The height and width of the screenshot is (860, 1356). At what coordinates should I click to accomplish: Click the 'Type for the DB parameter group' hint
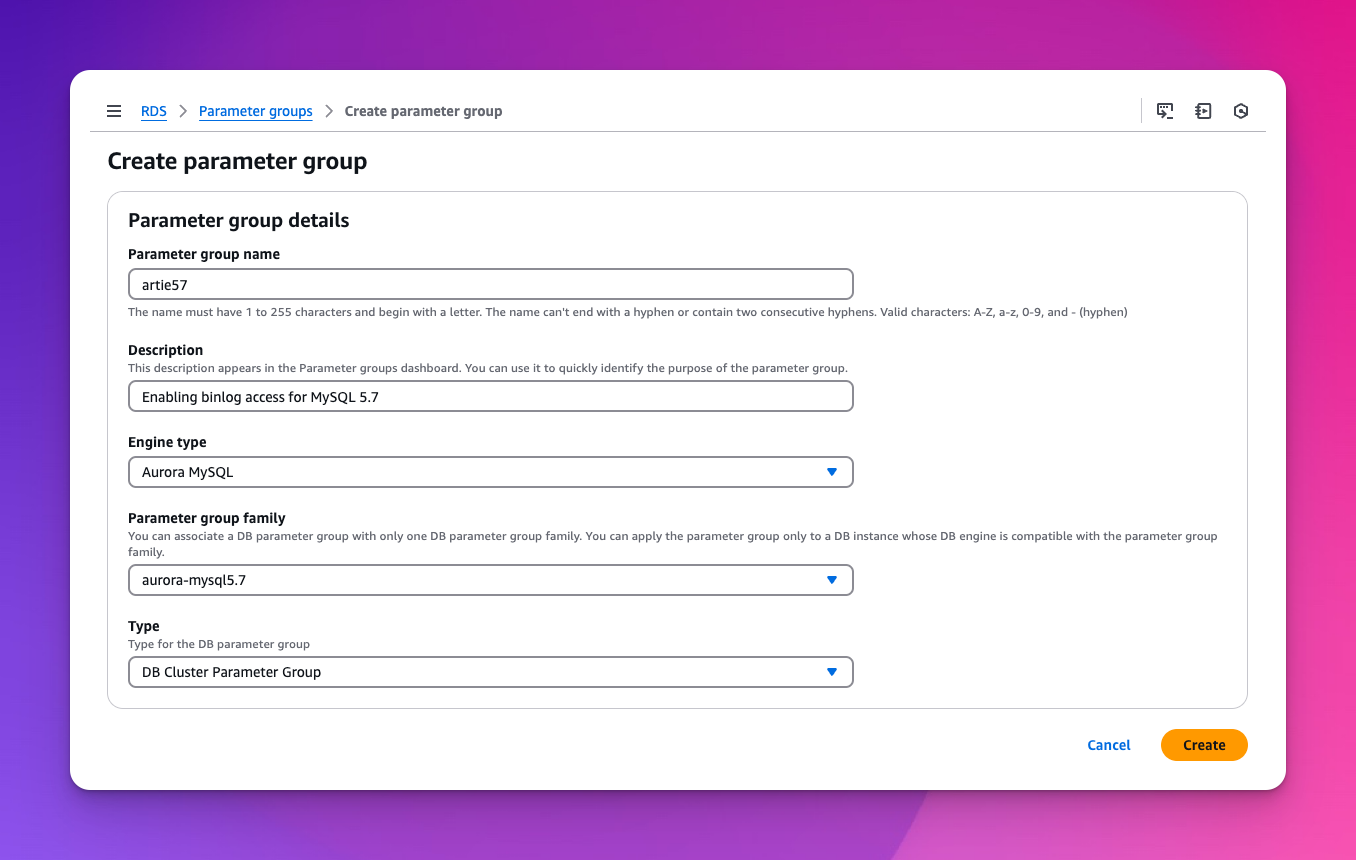(x=219, y=644)
